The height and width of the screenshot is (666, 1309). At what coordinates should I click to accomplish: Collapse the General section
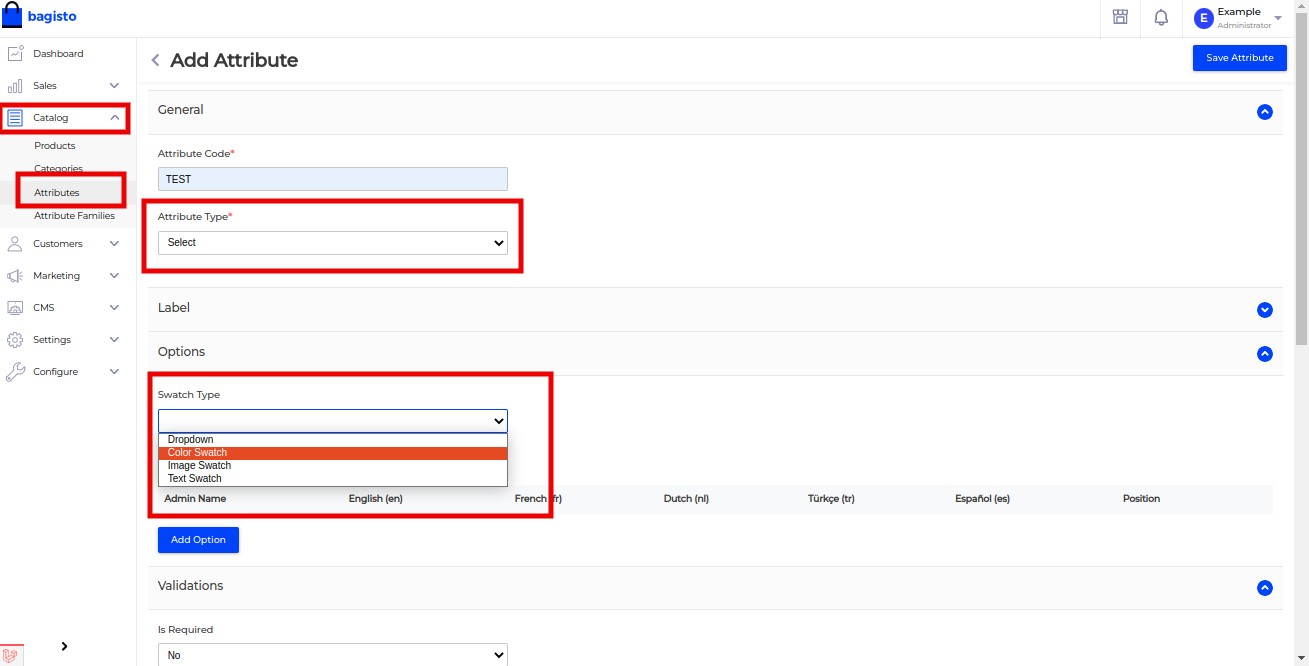pos(1264,112)
